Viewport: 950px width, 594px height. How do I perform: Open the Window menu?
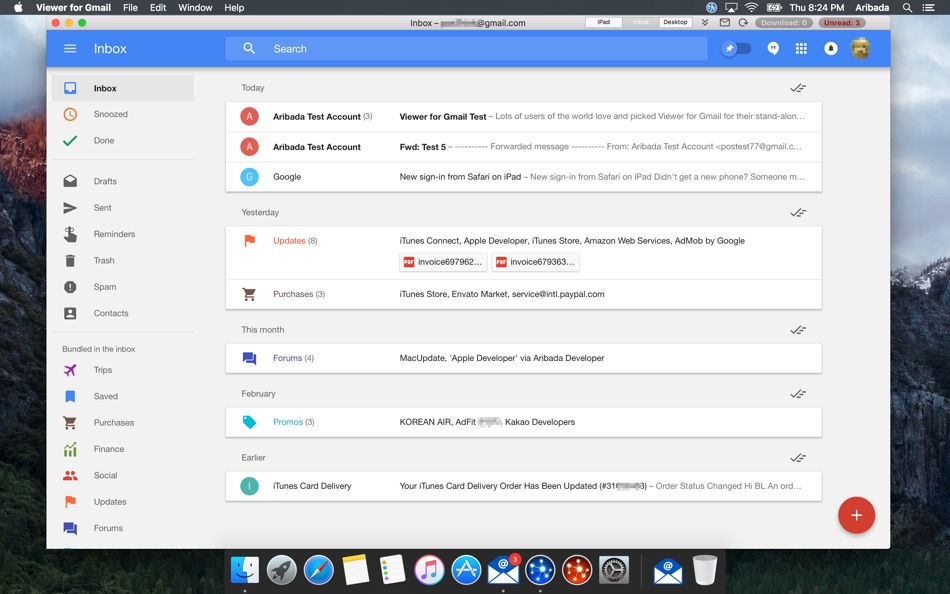pos(195,7)
